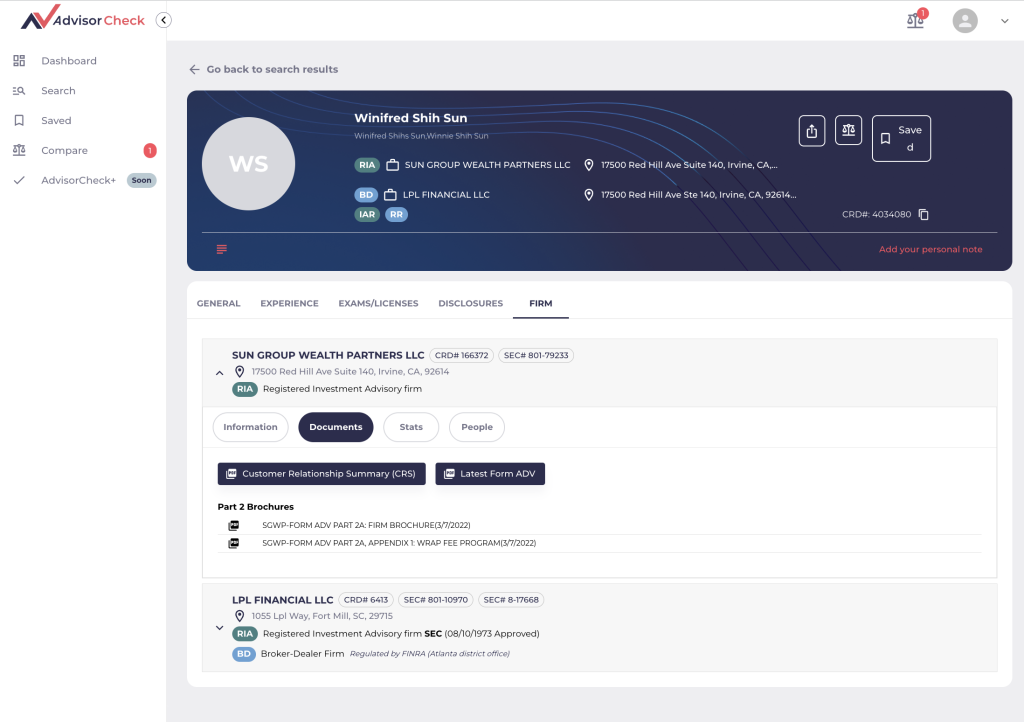Select the share icon on the advisor profile
Image resolution: width=1024 pixels, height=722 pixels.
811,130
